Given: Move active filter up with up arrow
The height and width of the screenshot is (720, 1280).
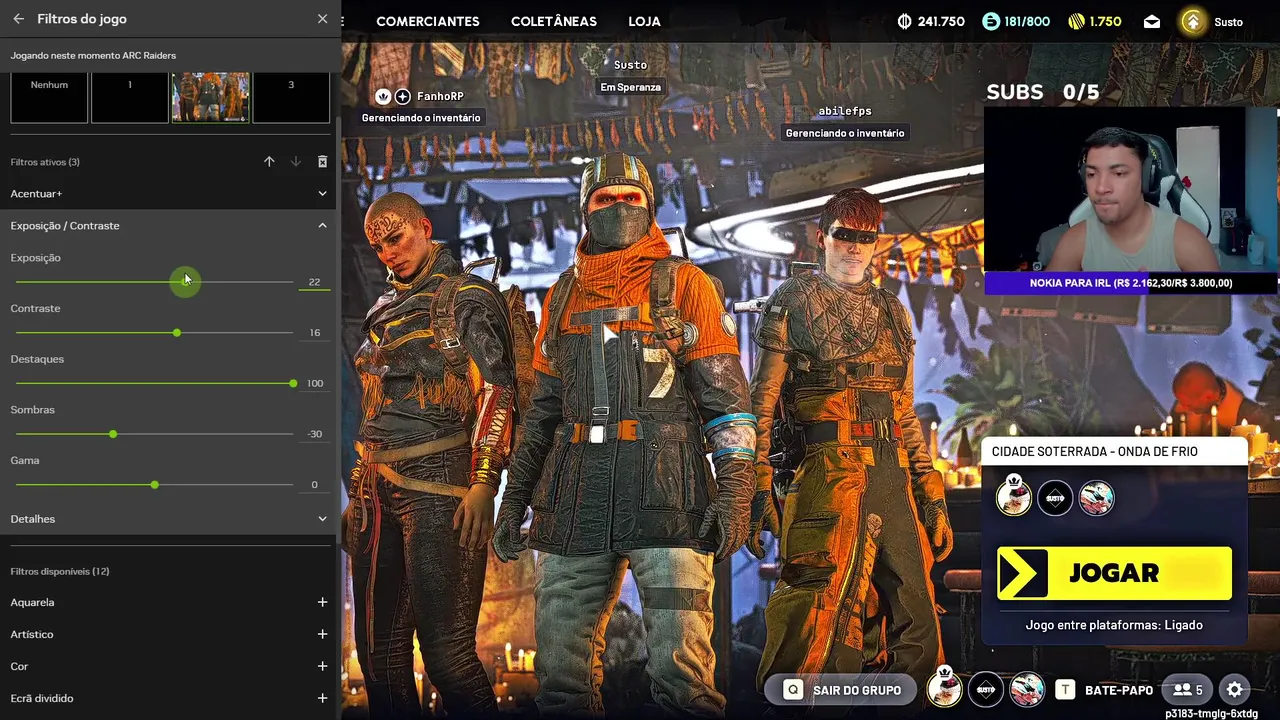Looking at the screenshot, I should coord(269,162).
